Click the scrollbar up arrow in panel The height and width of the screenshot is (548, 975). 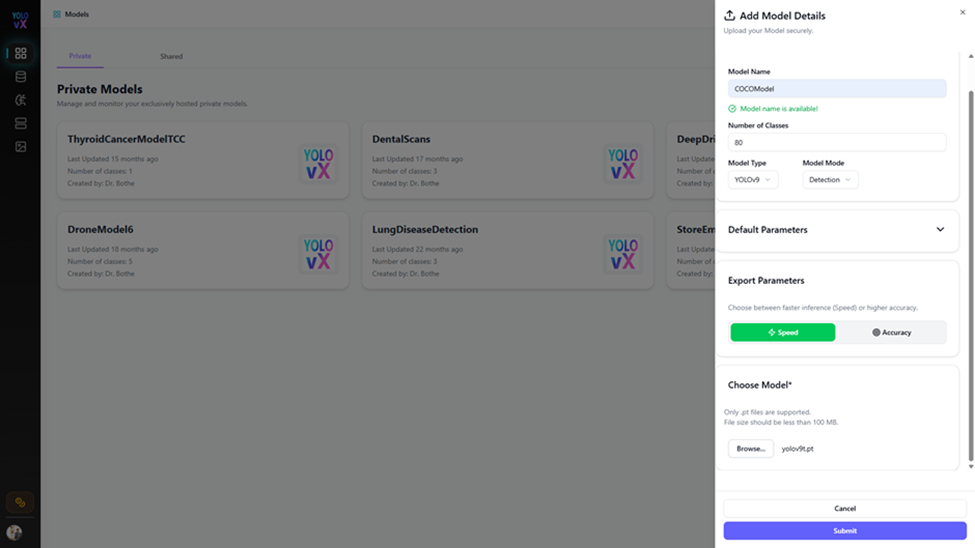[x=971, y=57]
